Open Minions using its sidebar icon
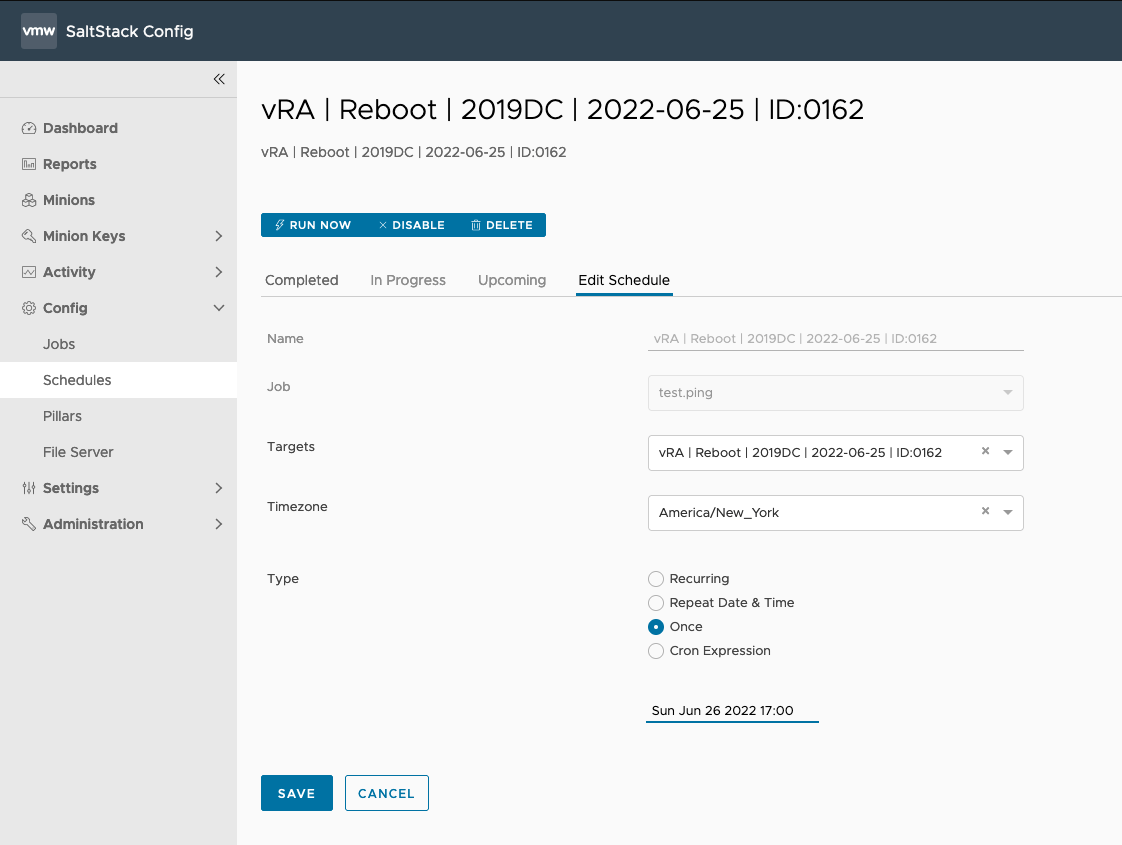The width and height of the screenshot is (1122, 845). point(28,200)
